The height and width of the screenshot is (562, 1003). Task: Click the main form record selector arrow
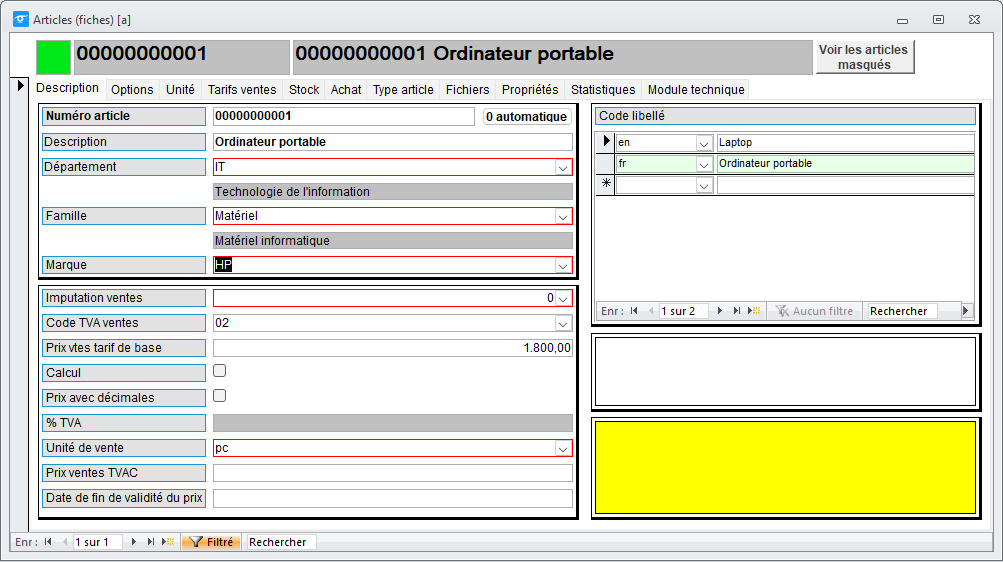pyautogui.click(x=20, y=85)
